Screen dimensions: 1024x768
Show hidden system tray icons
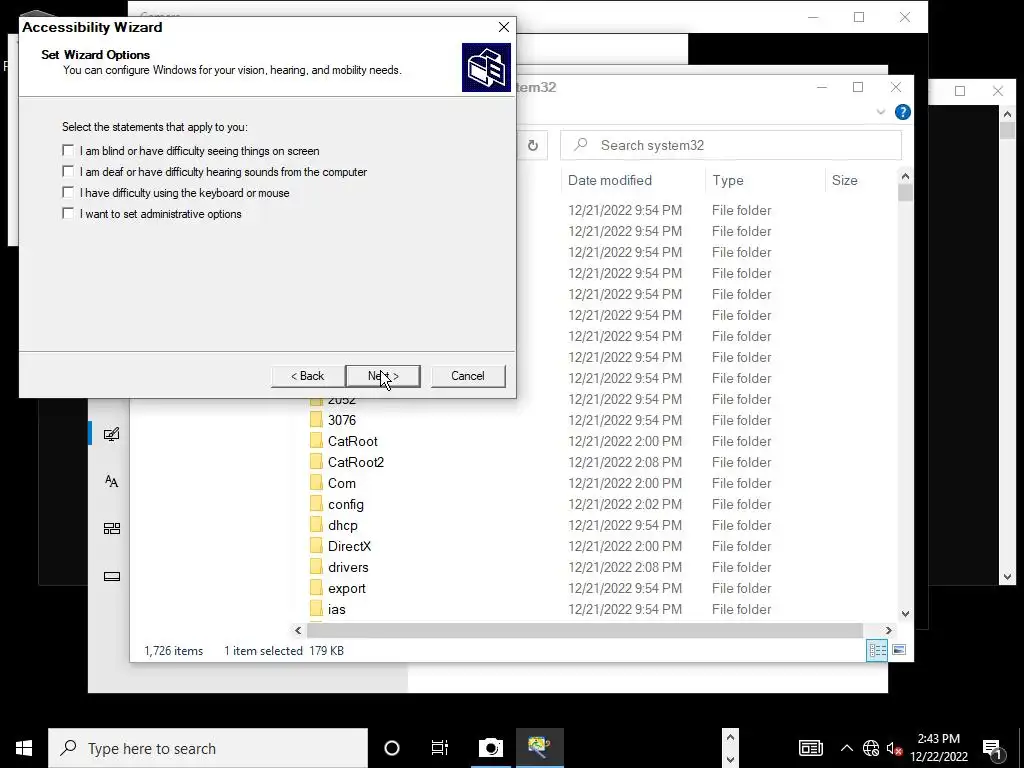pos(846,748)
